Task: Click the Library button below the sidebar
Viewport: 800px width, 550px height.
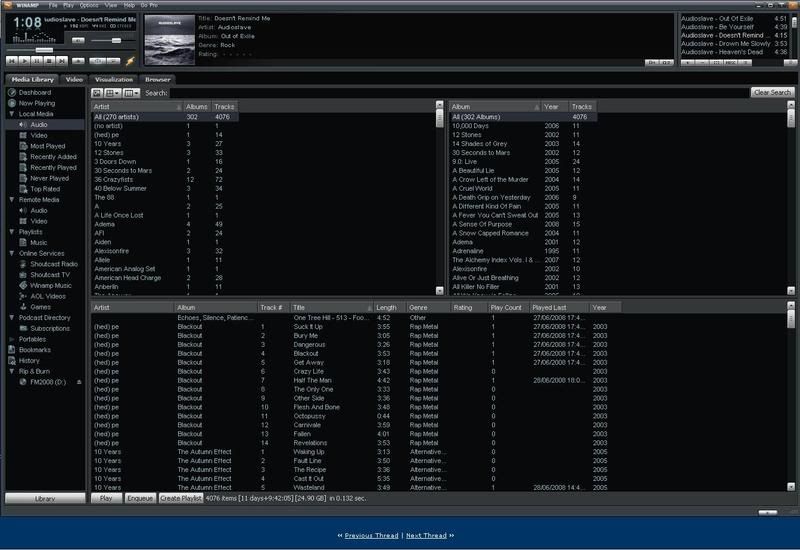Action: click(45, 498)
